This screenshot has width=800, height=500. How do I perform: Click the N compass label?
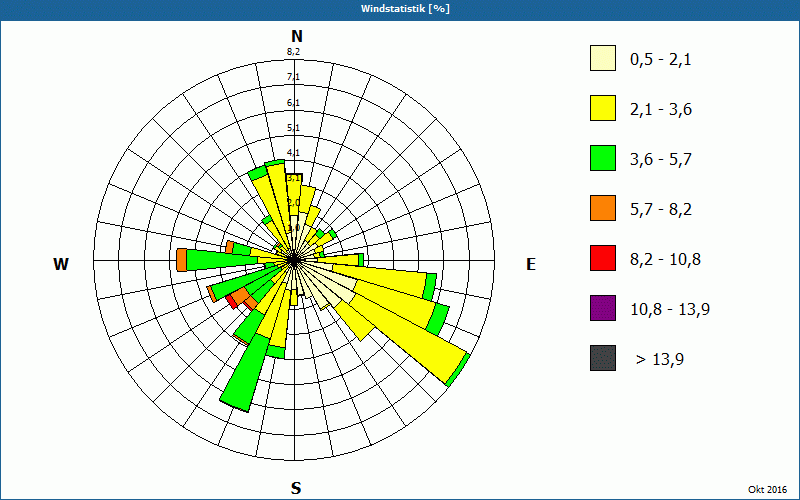(297, 36)
